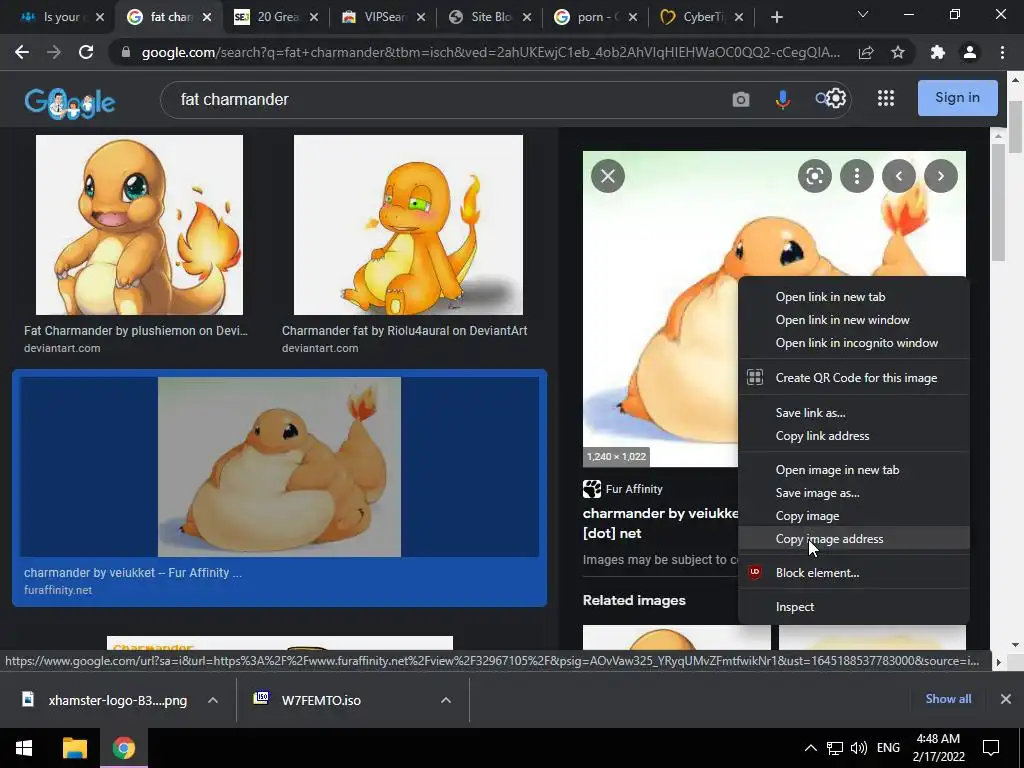Show the previous preview image
This screenshot has width=1024, height=768.
(899, 176)
